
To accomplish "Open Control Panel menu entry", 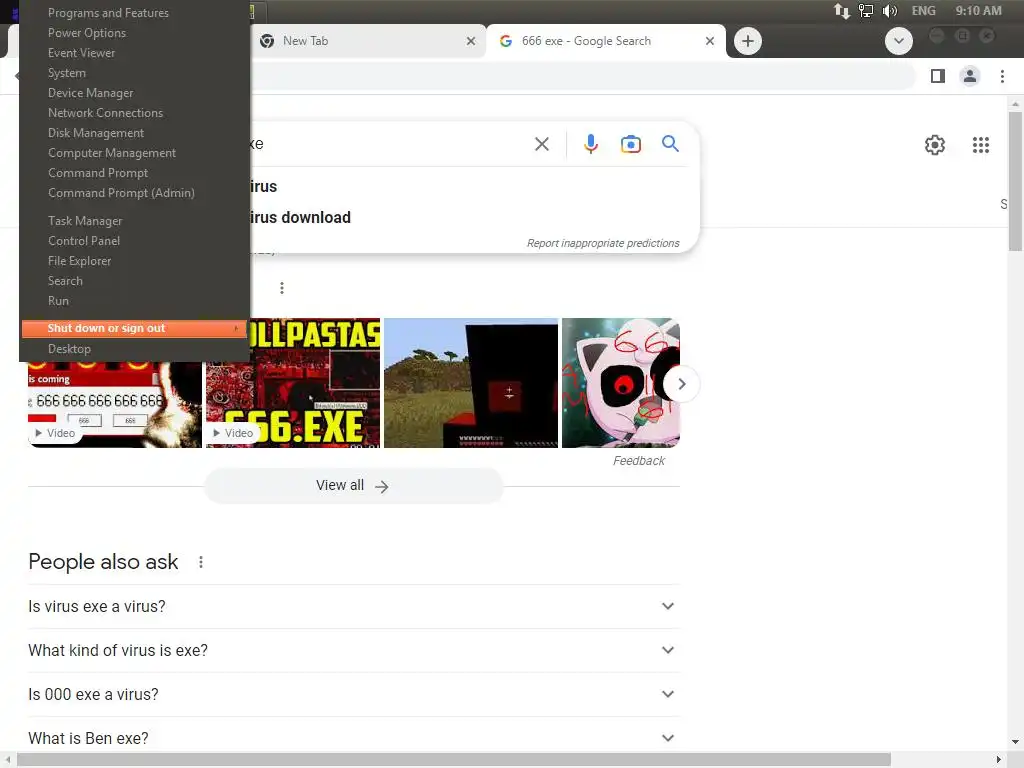I will coord(84,241).
